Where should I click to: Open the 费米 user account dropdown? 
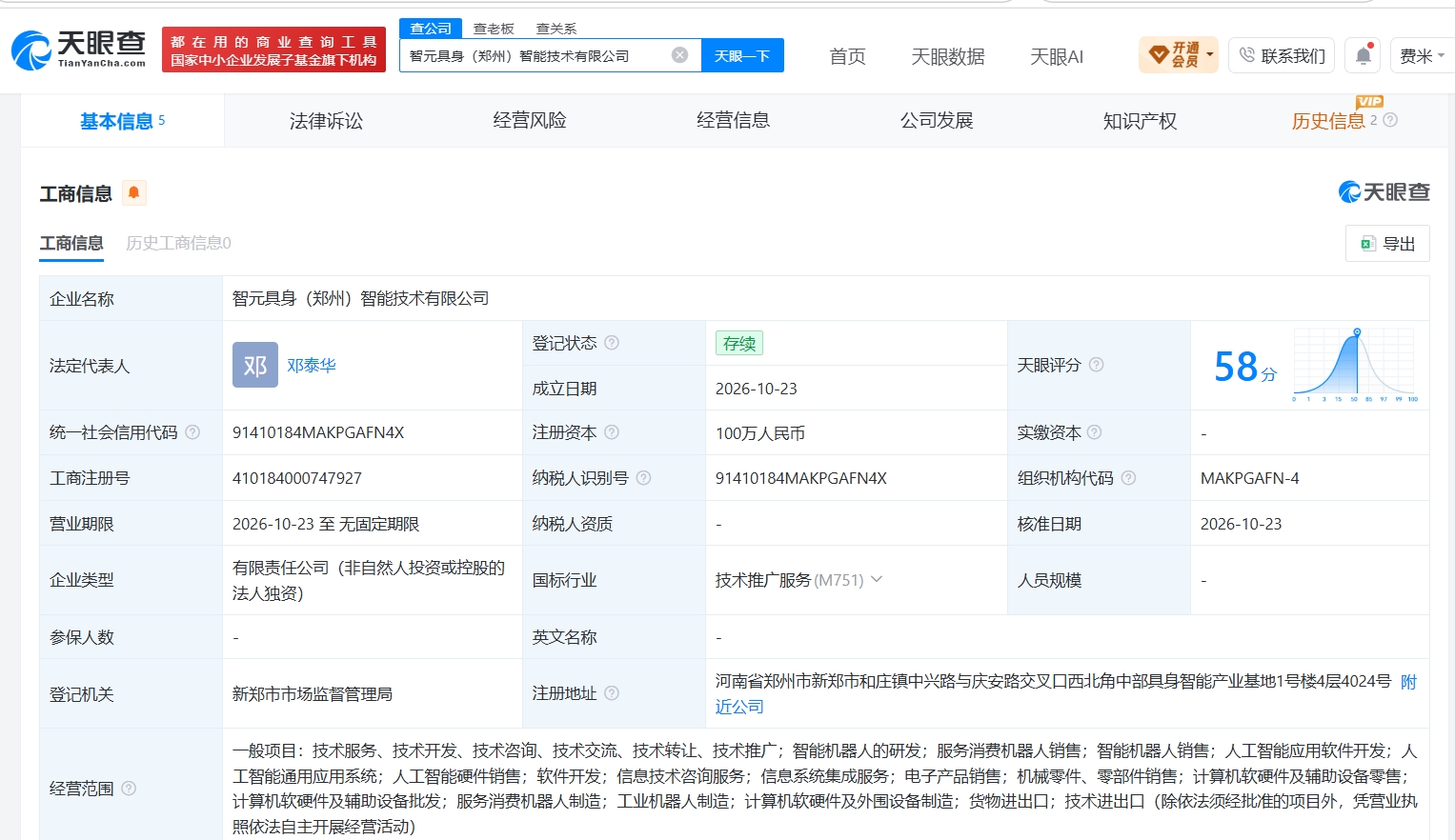click(x=1422, y=56)
